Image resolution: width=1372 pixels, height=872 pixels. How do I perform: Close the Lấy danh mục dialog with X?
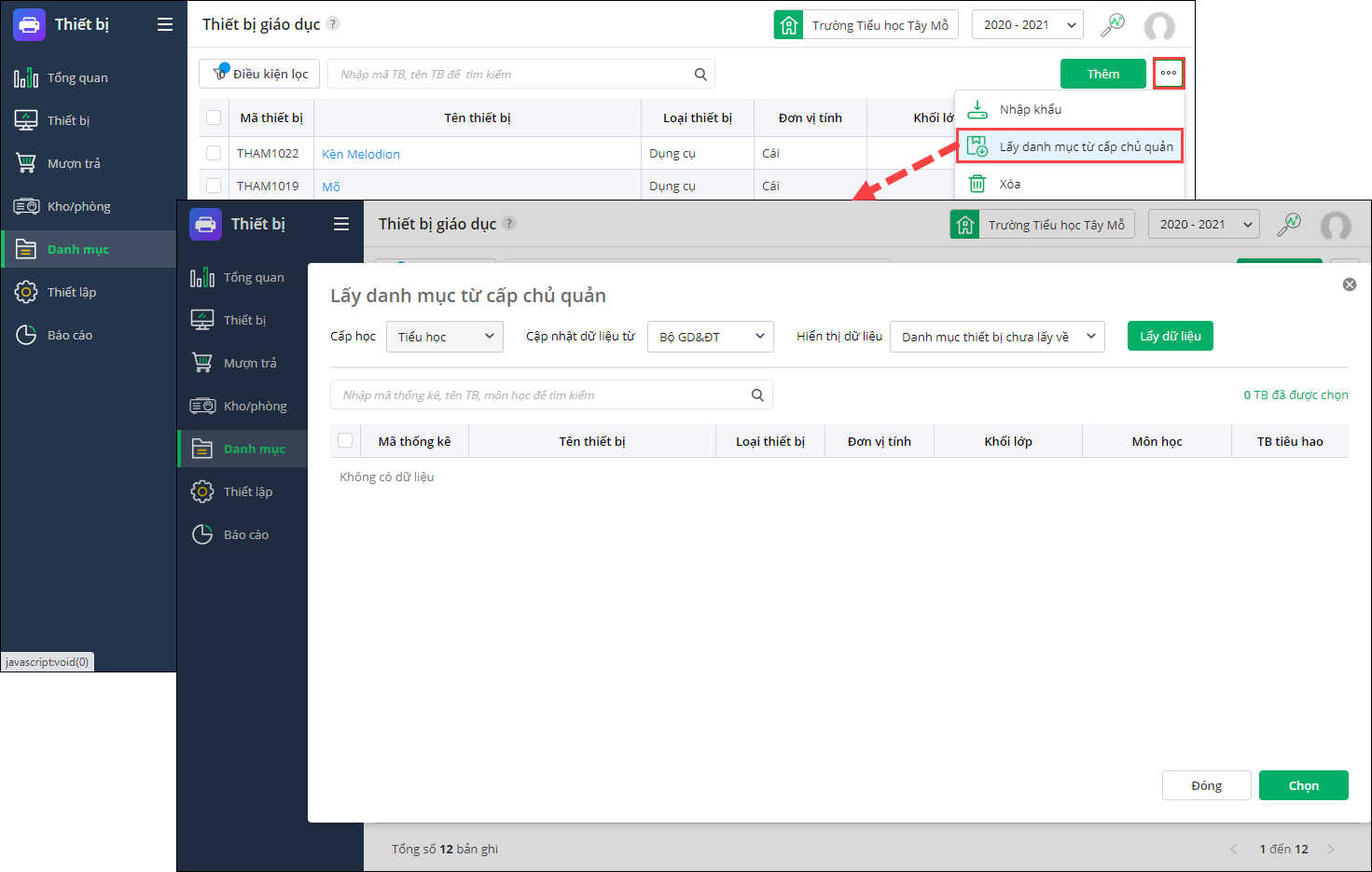[x=1350, y=284]
